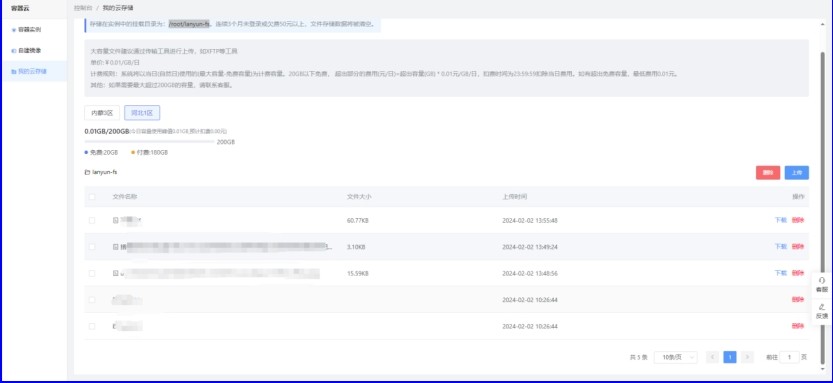Viewport: 833px width, 383px height.
Task: Go to previous page with left arrow
Action: pyautogui.click(x=712, y=358)
